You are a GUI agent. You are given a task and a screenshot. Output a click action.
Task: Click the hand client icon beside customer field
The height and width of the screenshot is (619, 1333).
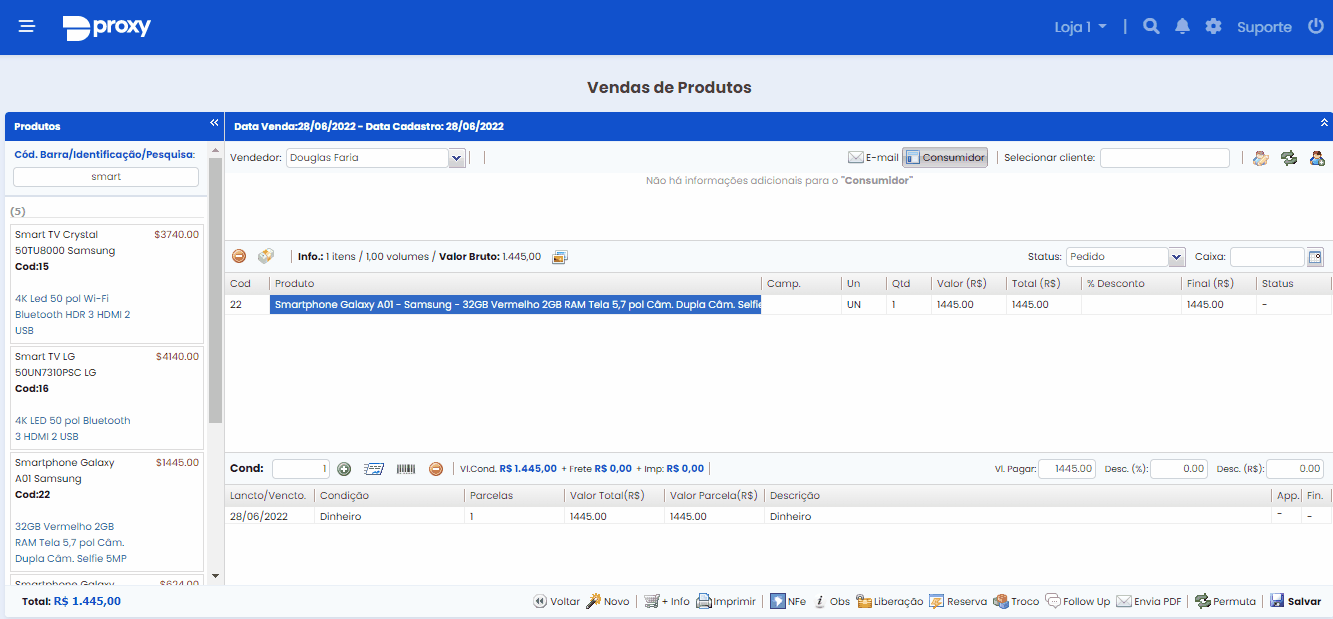tap(1260, 158)
